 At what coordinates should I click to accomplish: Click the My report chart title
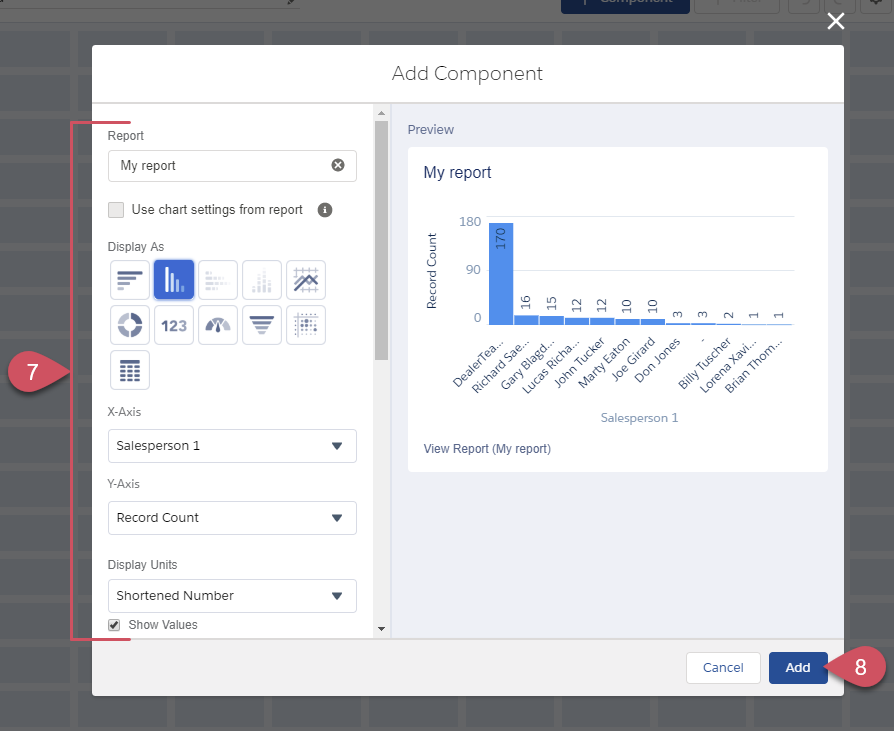tap(457, 172)
